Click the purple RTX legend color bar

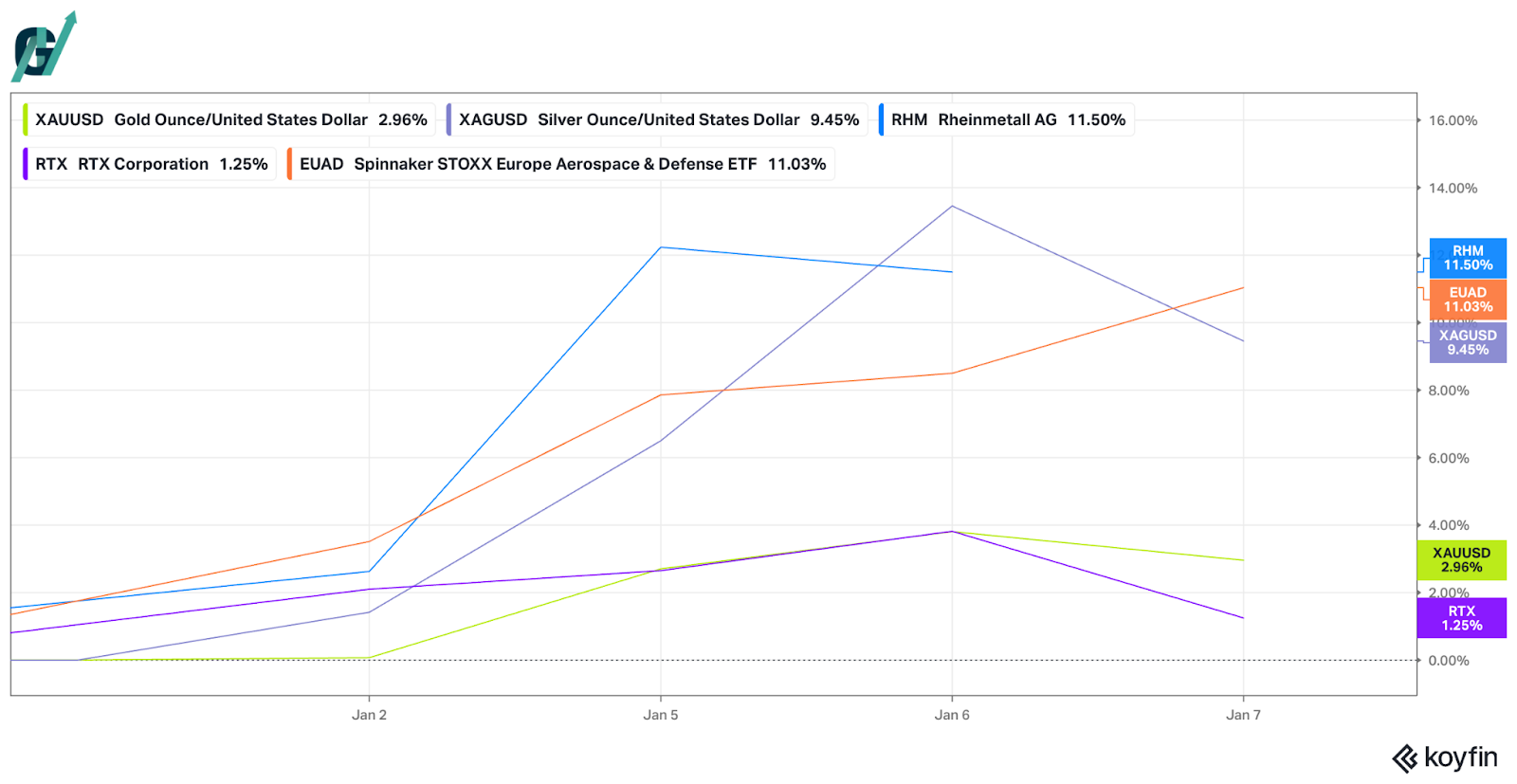(26, 164)
